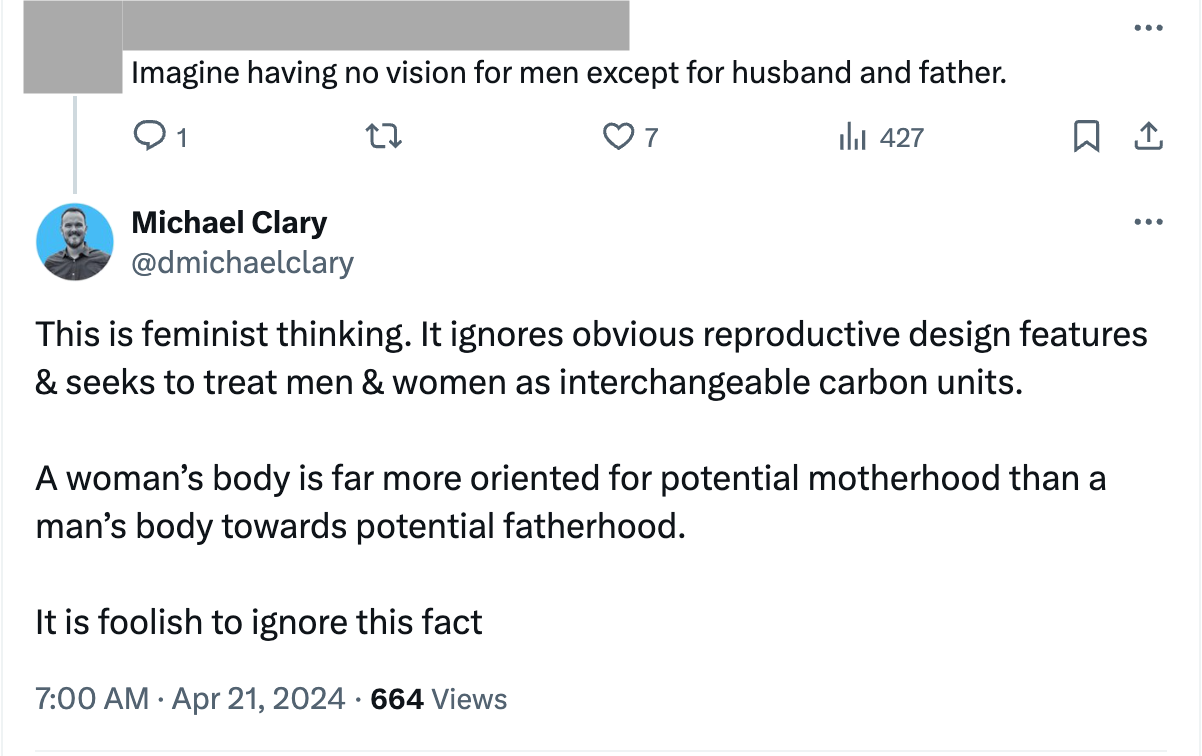Like the parent tweet with the heart icon
Viewport: 1202px width, 756px height.
point(619,137)
